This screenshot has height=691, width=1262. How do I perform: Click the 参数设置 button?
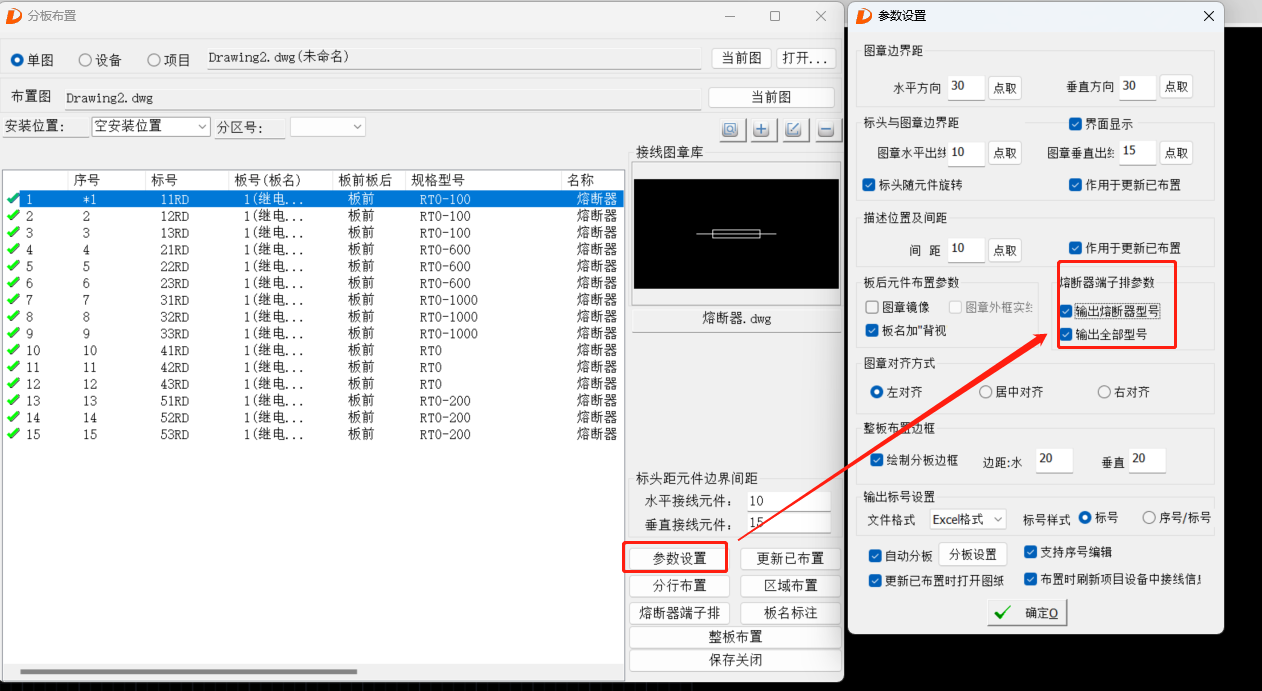(679, 558)
